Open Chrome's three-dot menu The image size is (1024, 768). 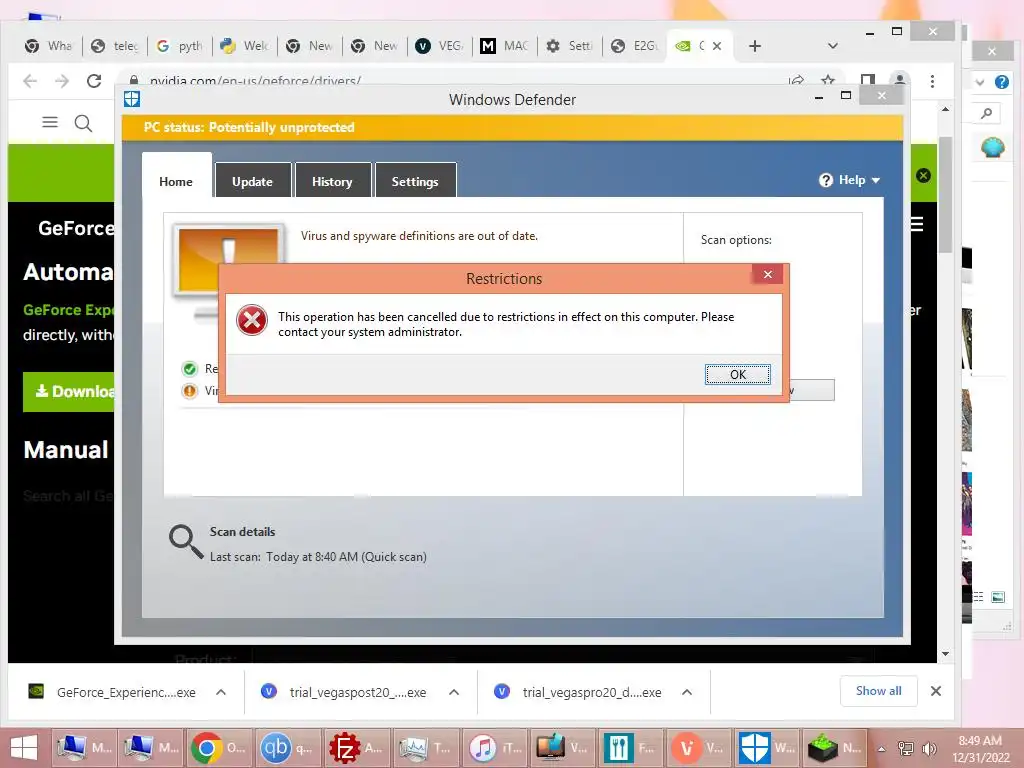tap(932, 81)
